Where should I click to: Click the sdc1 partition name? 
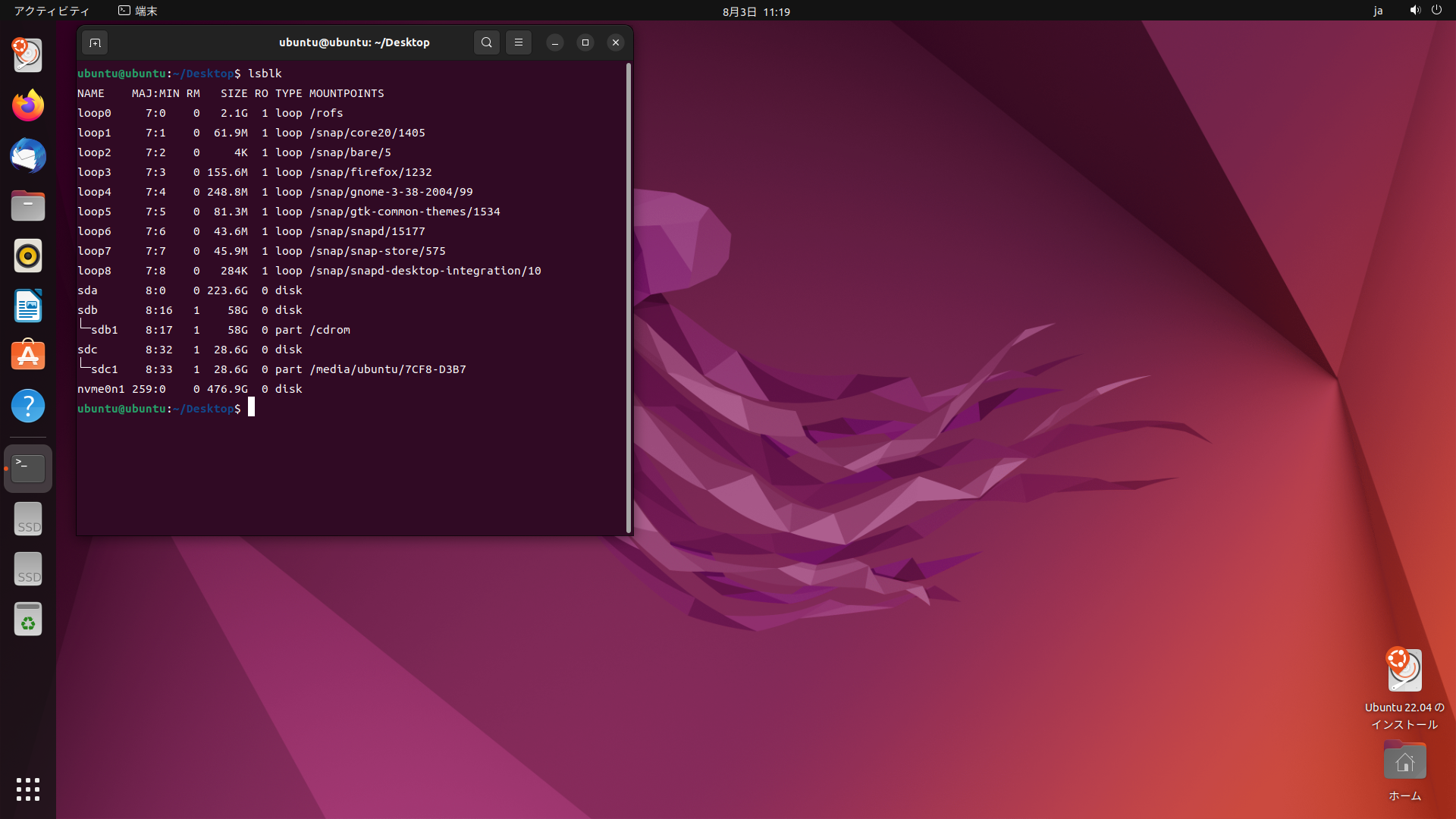tap(105, 369)
